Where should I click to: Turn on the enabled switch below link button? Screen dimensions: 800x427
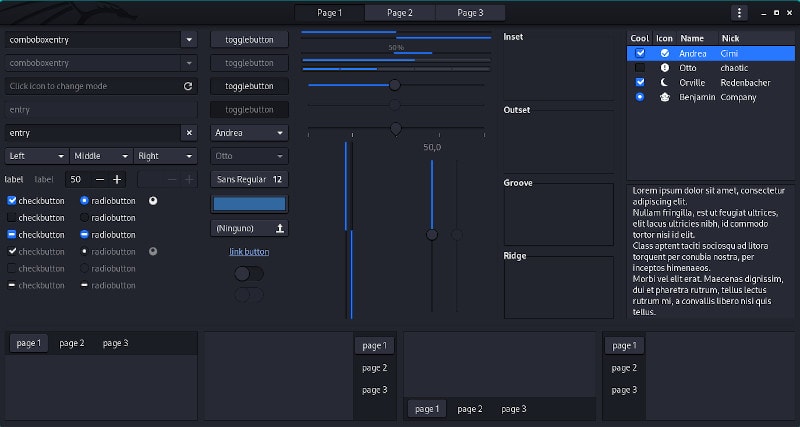(249, 273)
